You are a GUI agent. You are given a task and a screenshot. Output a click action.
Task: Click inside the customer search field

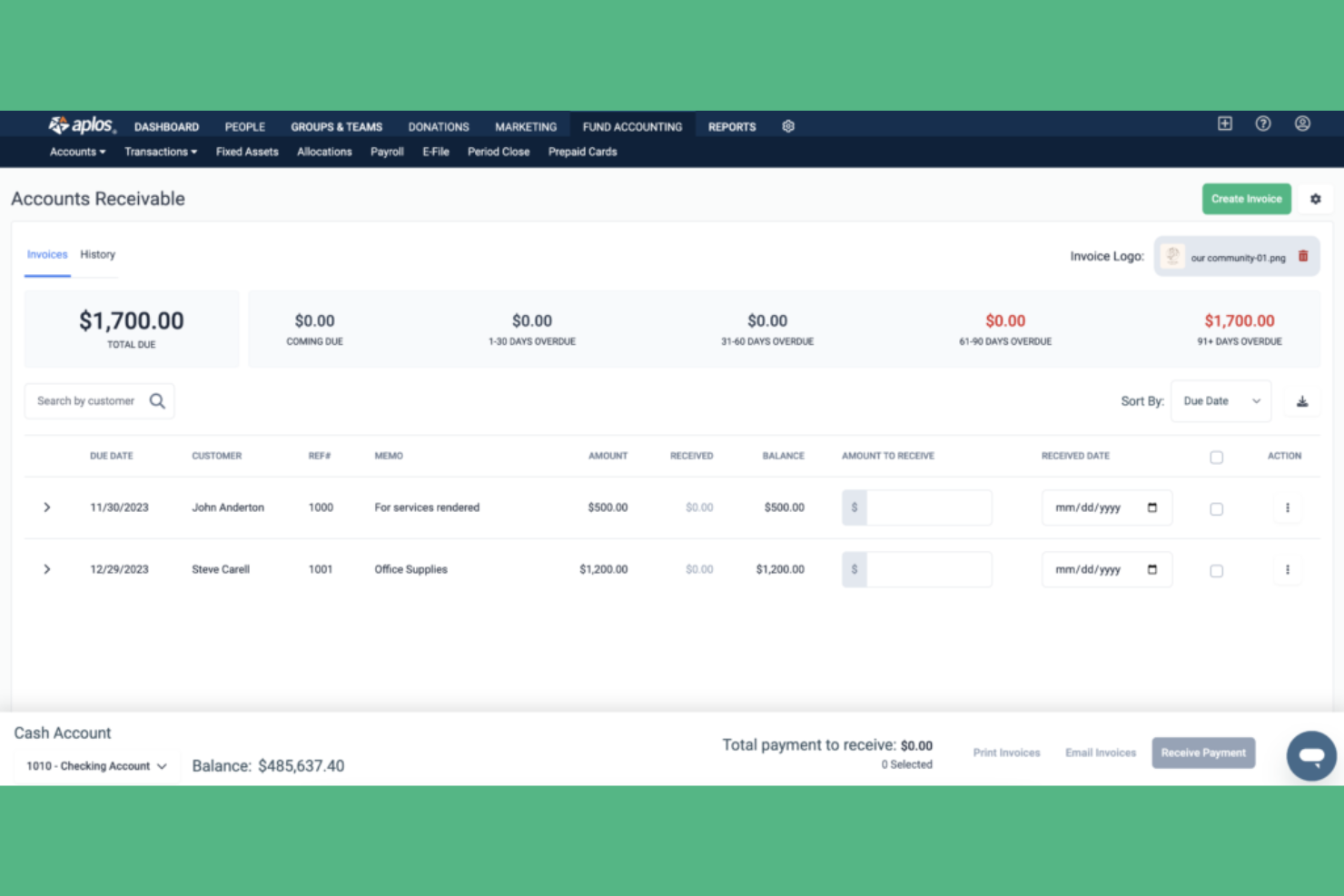point(86,400)
